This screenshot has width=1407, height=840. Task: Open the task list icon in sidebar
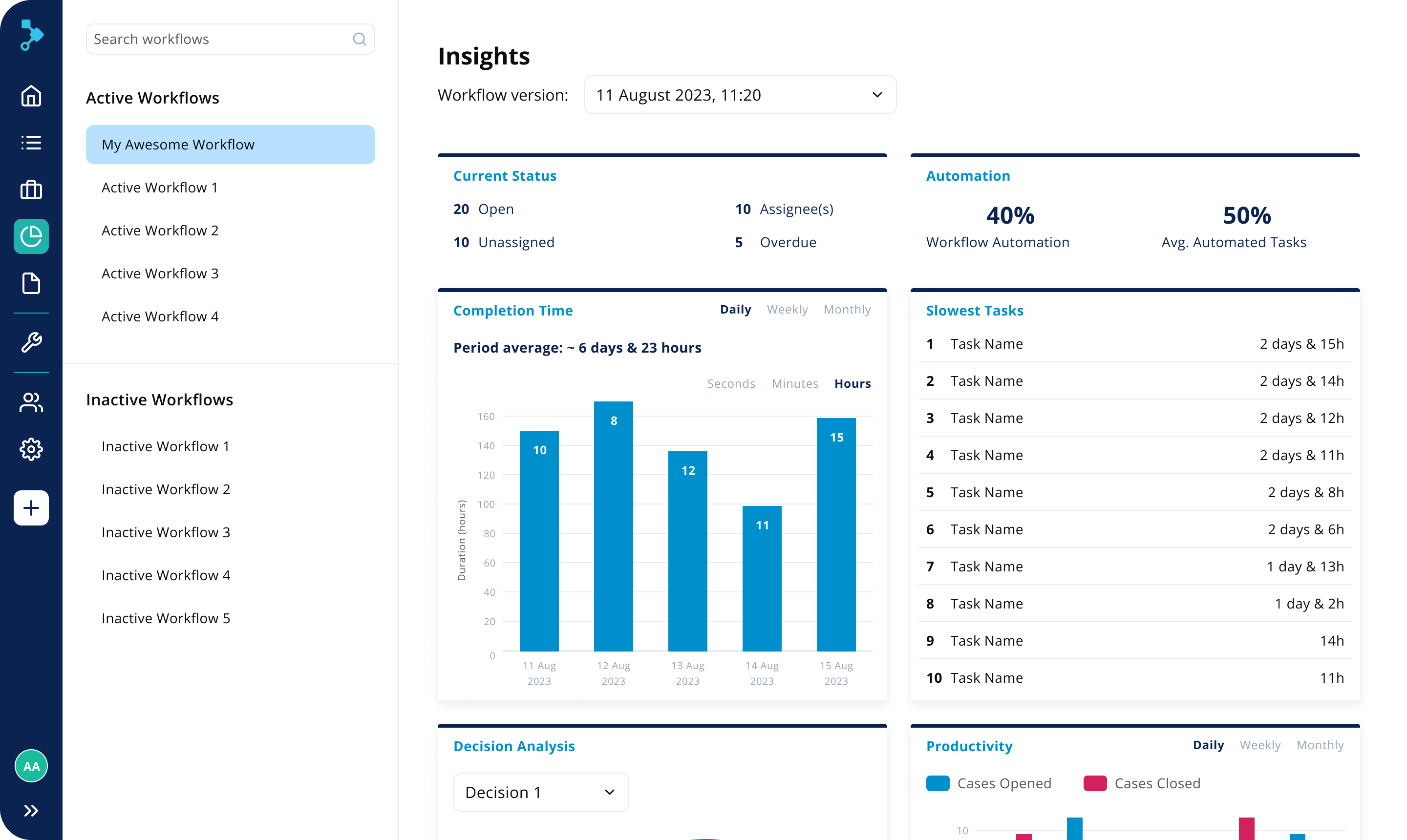click(x=31, y=143)
